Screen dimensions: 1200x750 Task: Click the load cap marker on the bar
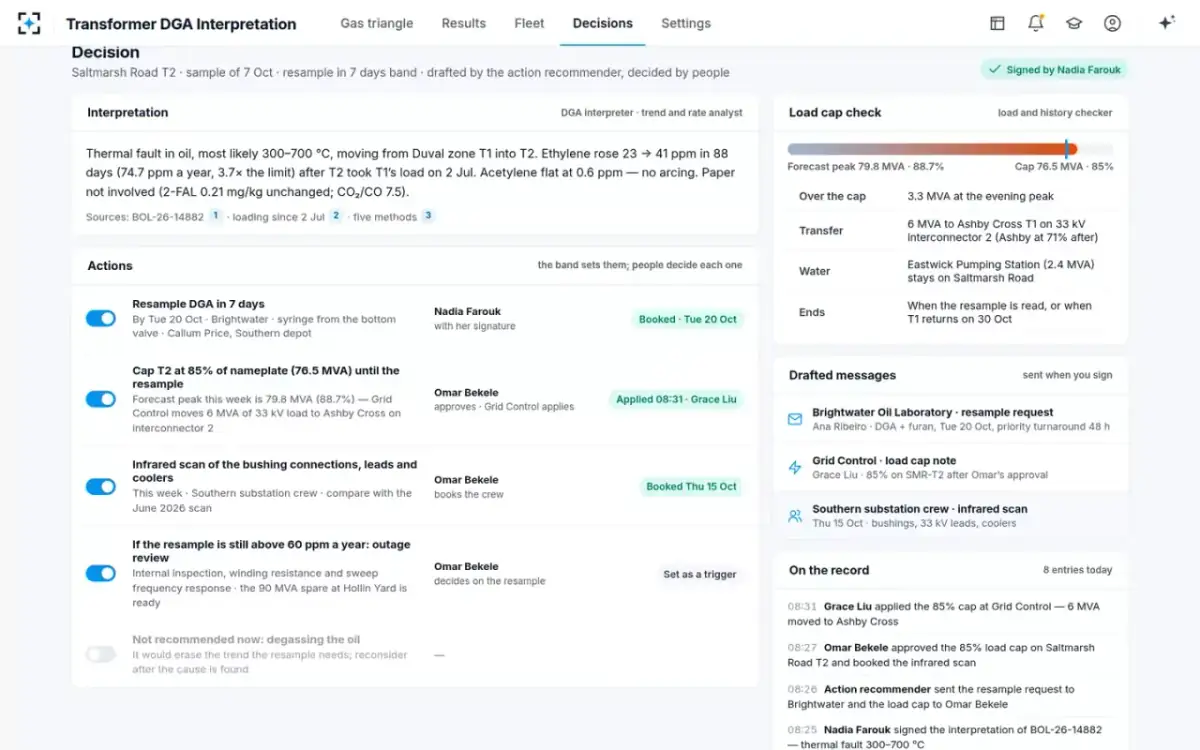click(x=1066, y=149)
